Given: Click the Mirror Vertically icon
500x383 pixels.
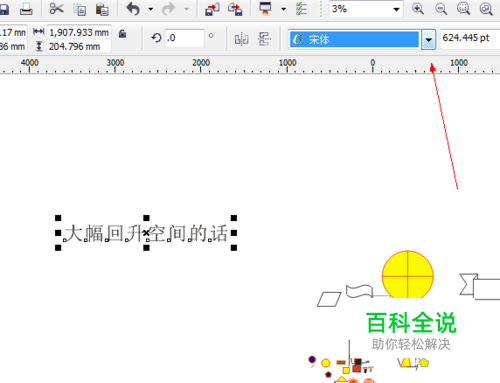Looking at the screenshot, I should pyautogui.click(x=264, y=39).
